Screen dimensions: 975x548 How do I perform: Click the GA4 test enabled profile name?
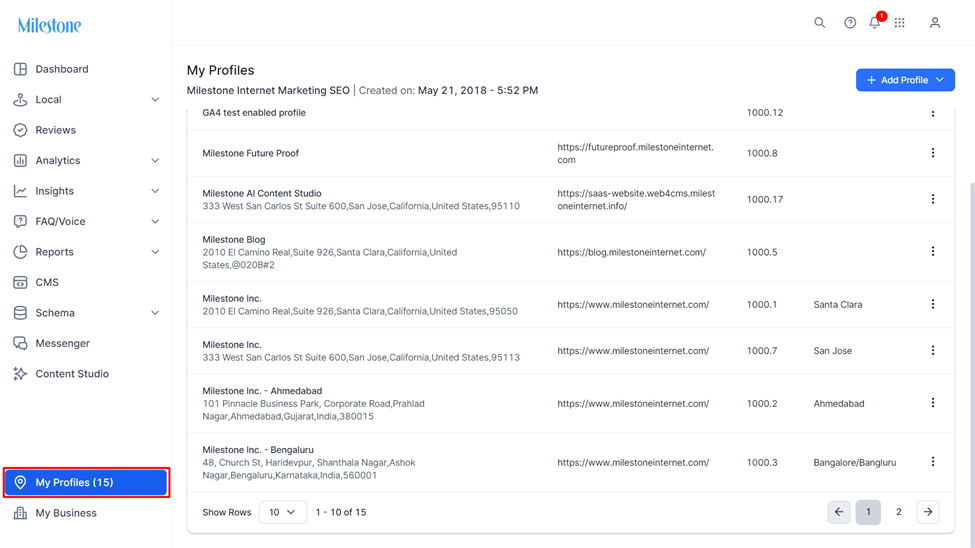coord(254,113)
